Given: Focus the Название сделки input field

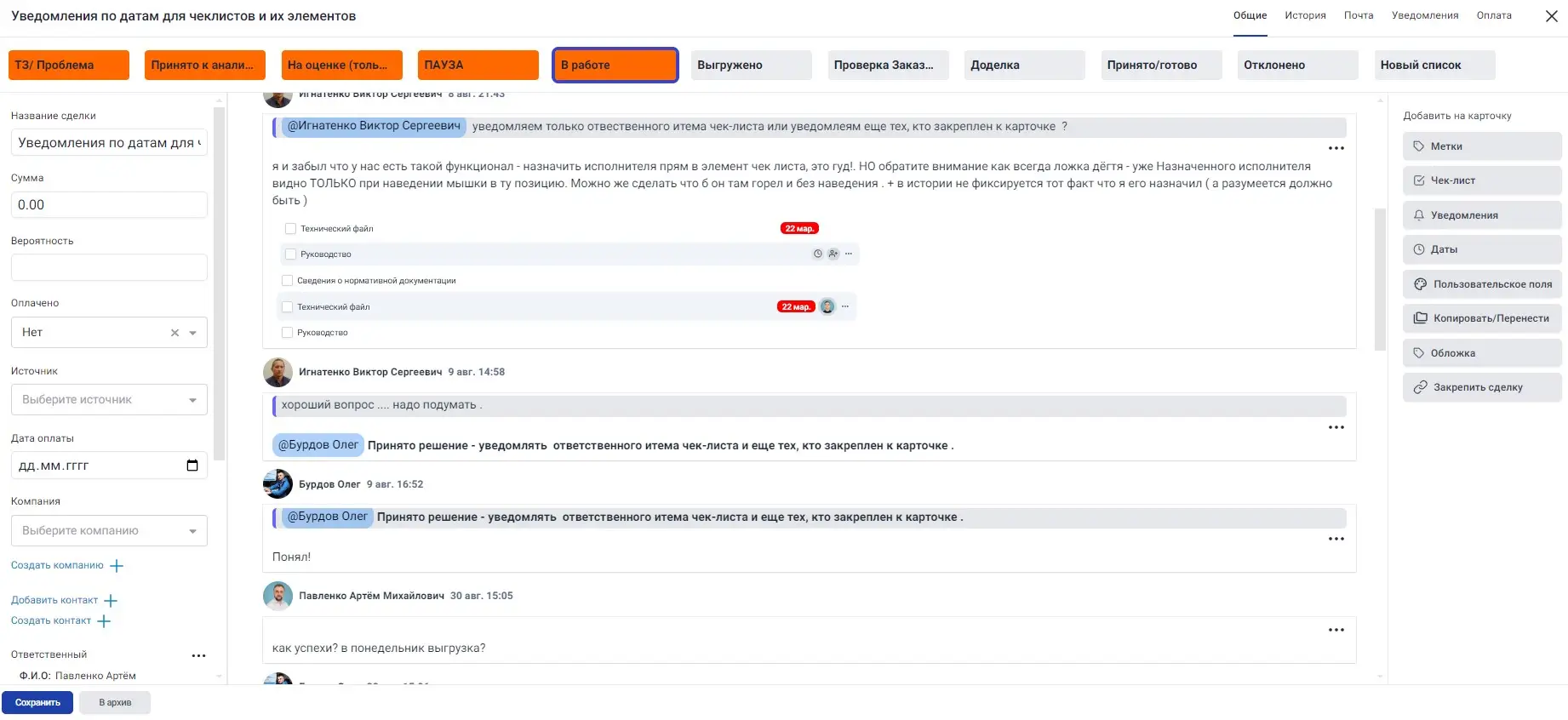Looking at the screenshot, I should 109,143.
